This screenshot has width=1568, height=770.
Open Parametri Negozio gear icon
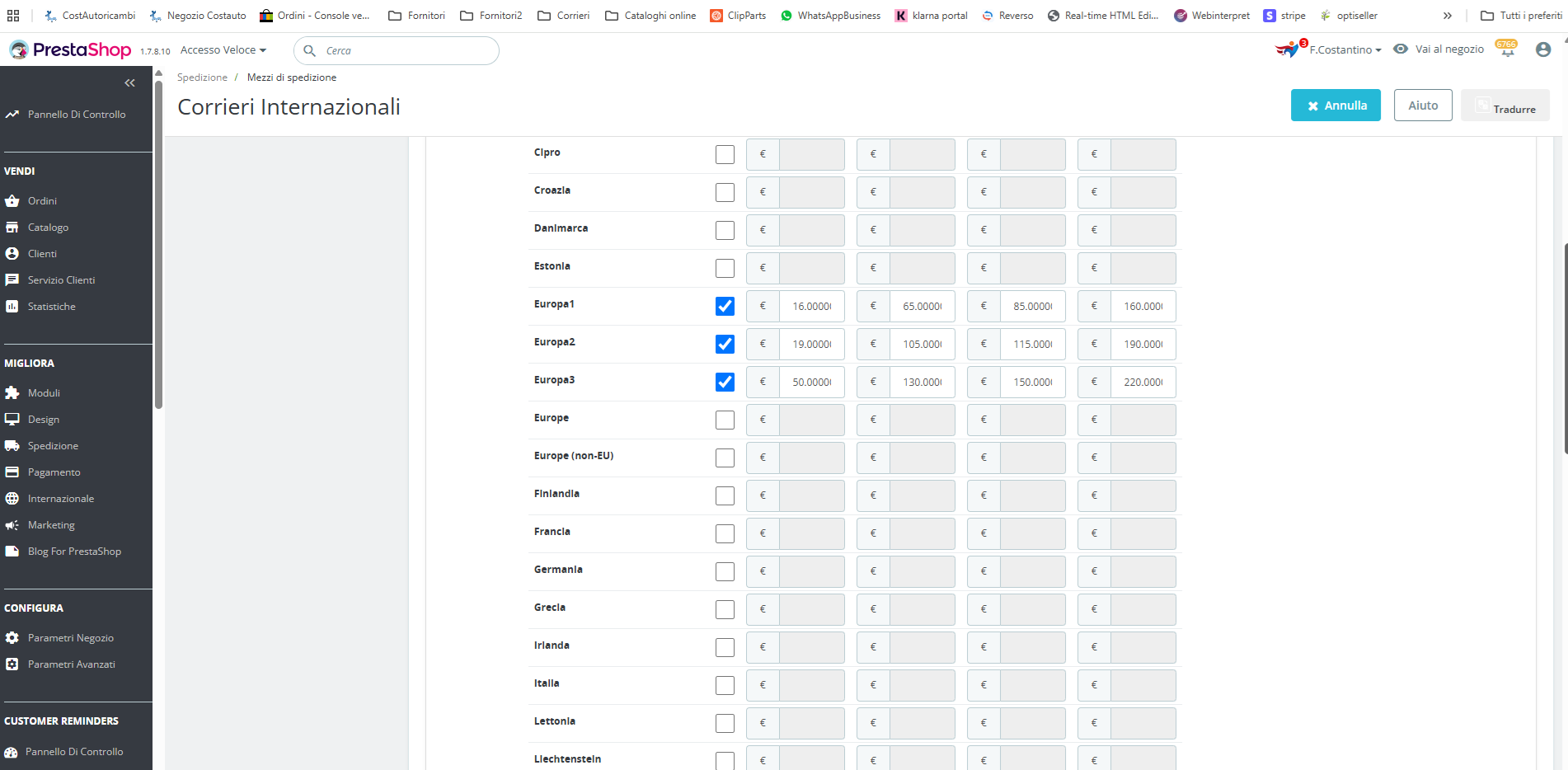(12, 638)
